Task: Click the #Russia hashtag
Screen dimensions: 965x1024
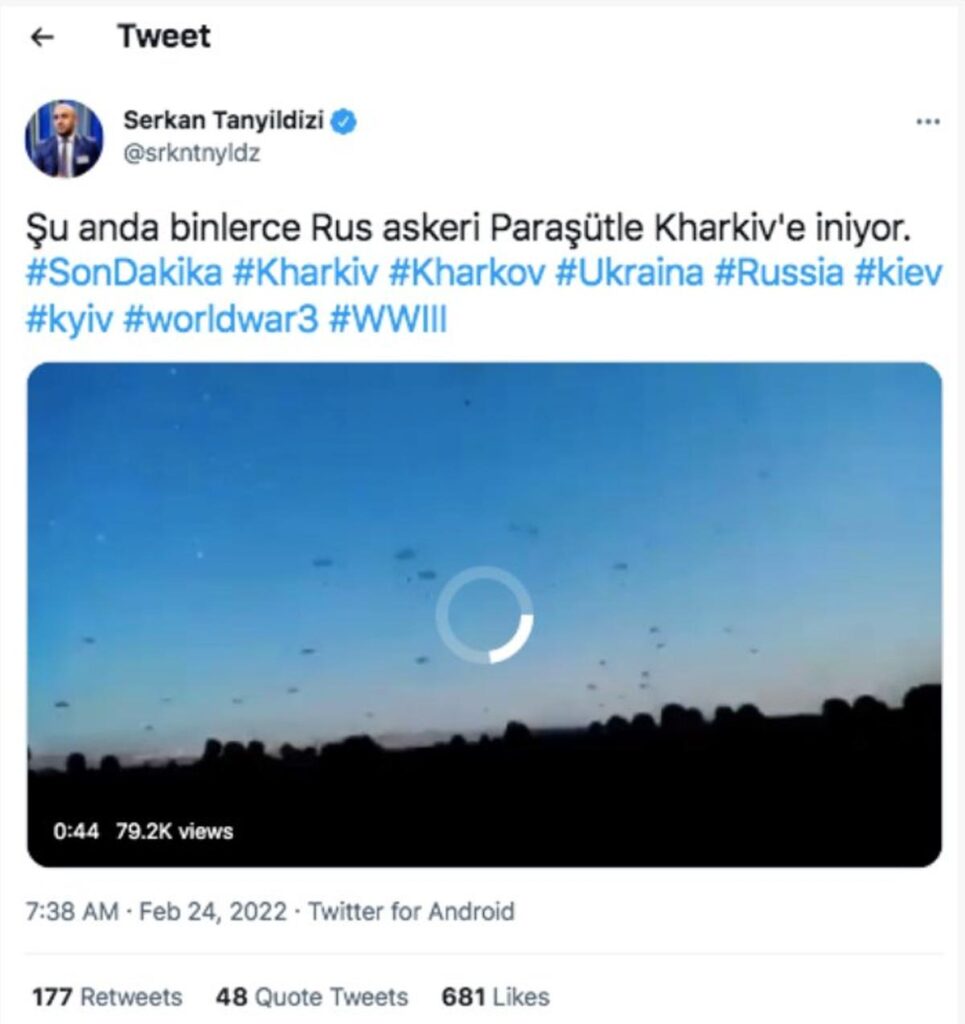Action: 779,272
